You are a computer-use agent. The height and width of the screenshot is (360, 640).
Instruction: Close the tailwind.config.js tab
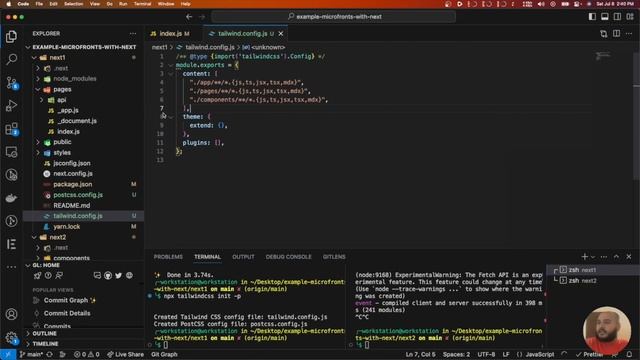281,33
